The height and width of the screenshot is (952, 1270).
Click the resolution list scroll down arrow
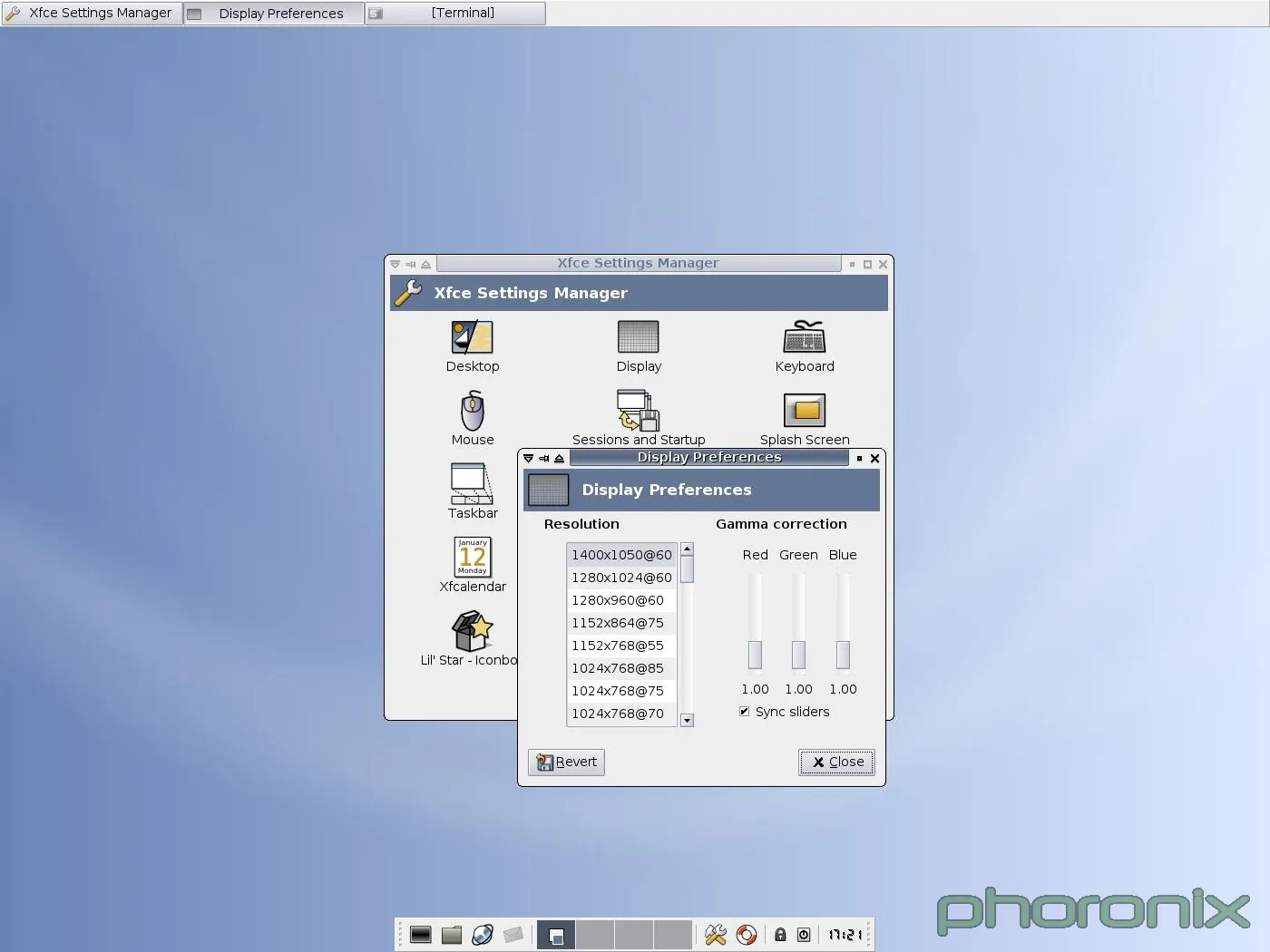point(687,721)
